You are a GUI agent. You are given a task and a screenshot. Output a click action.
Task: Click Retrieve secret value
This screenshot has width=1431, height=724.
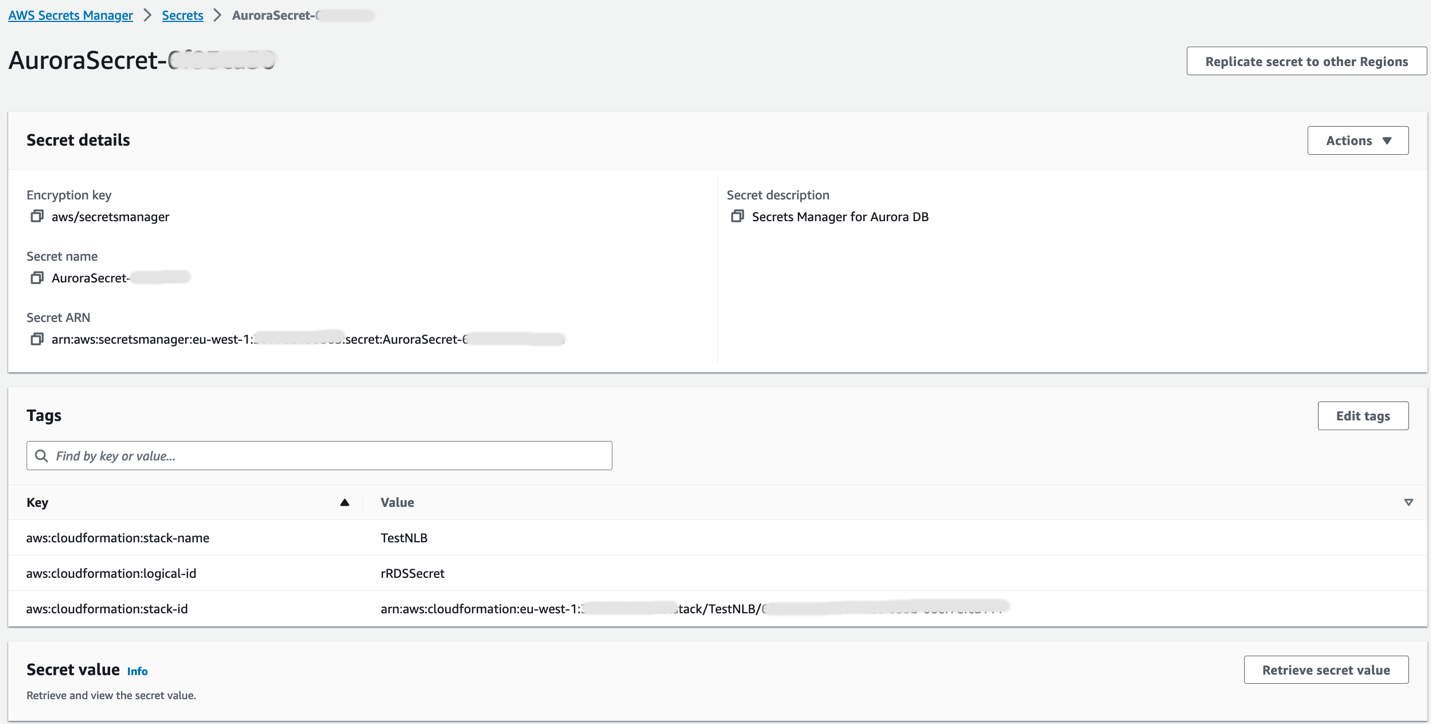pos(1326,669)
